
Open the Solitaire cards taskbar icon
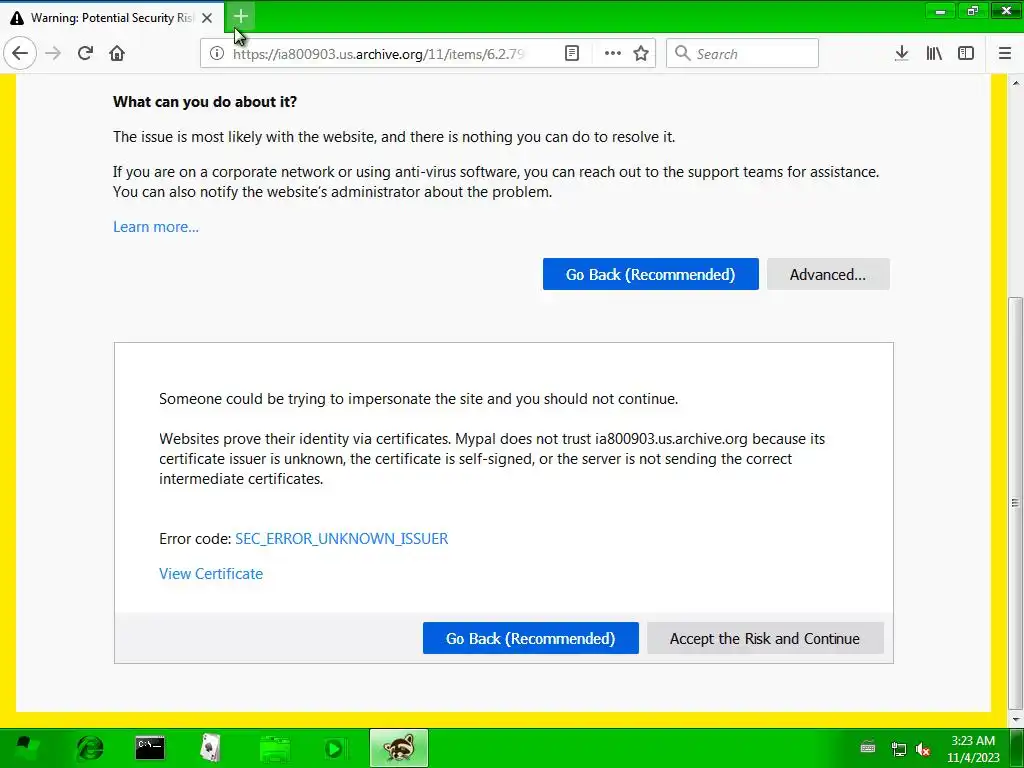click(210, 748)
